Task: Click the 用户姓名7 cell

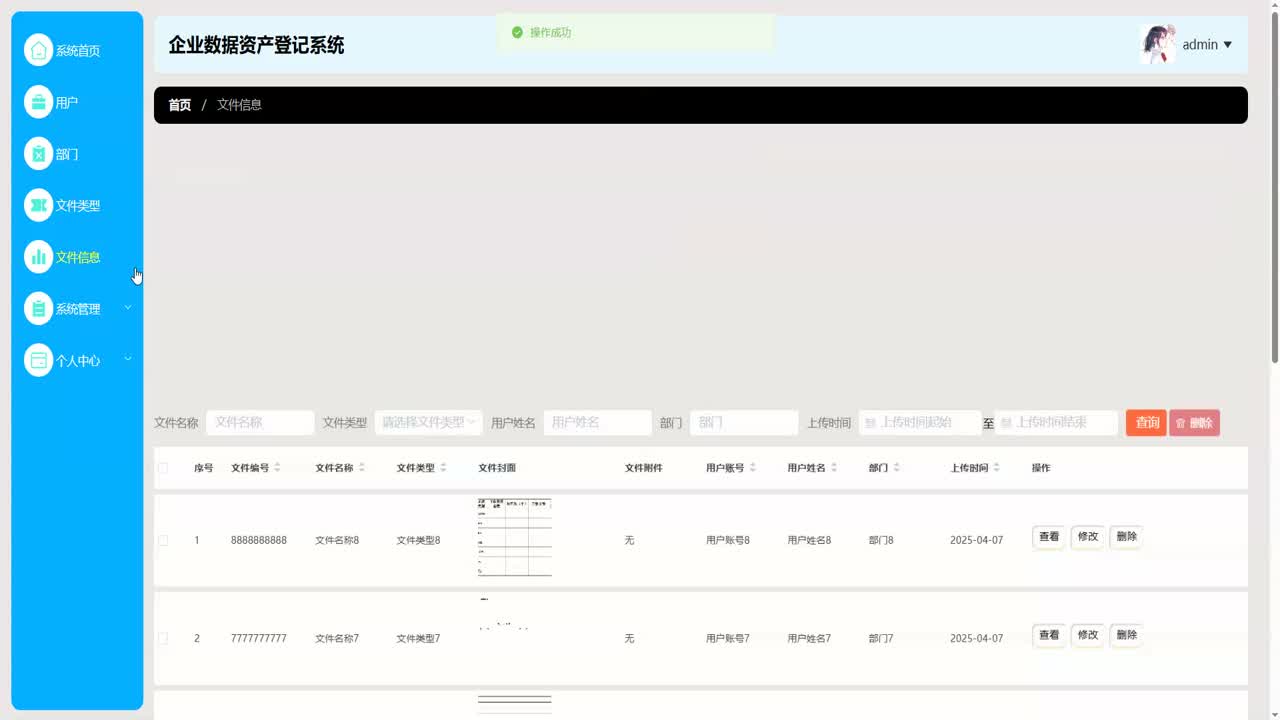Action: [x=809, y=638]
